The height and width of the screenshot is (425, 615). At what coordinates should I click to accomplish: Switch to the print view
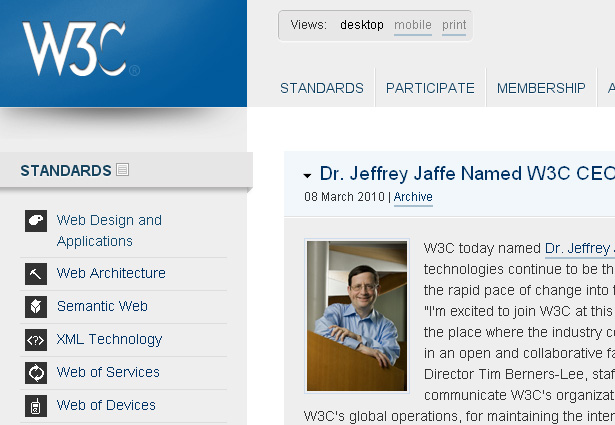[454, 25]
